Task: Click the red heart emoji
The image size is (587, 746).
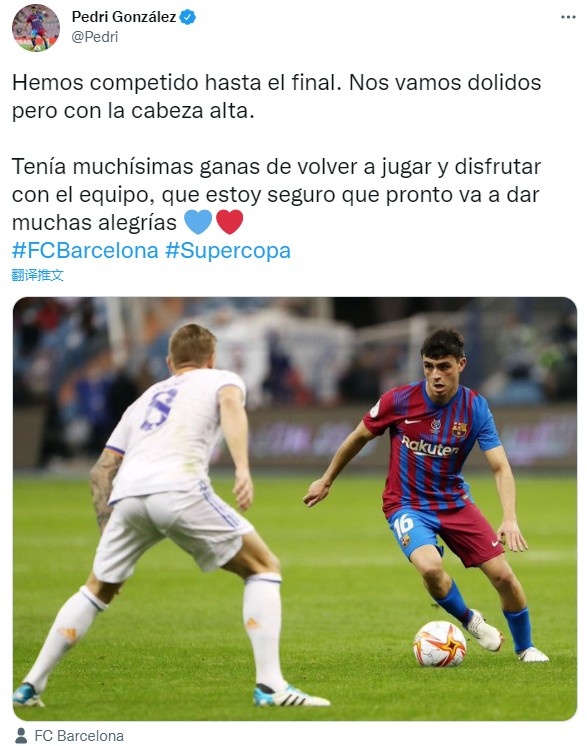Action: (230, 222)
